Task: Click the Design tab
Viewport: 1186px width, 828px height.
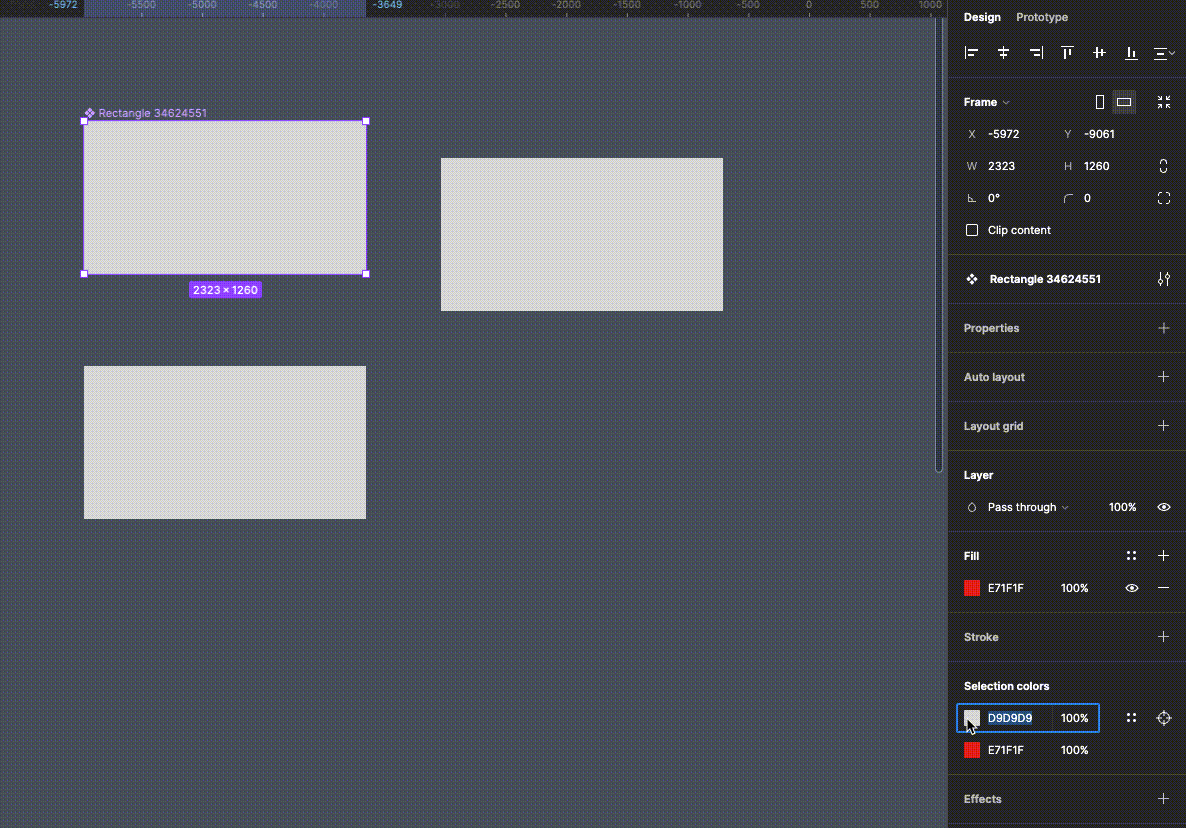Action: click(x=981, y=17)
